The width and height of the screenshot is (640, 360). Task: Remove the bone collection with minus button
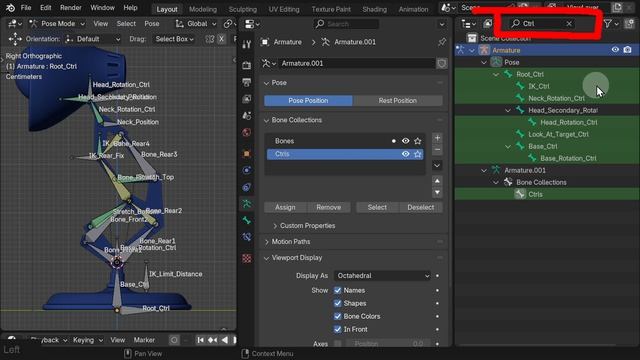[437, 150]
